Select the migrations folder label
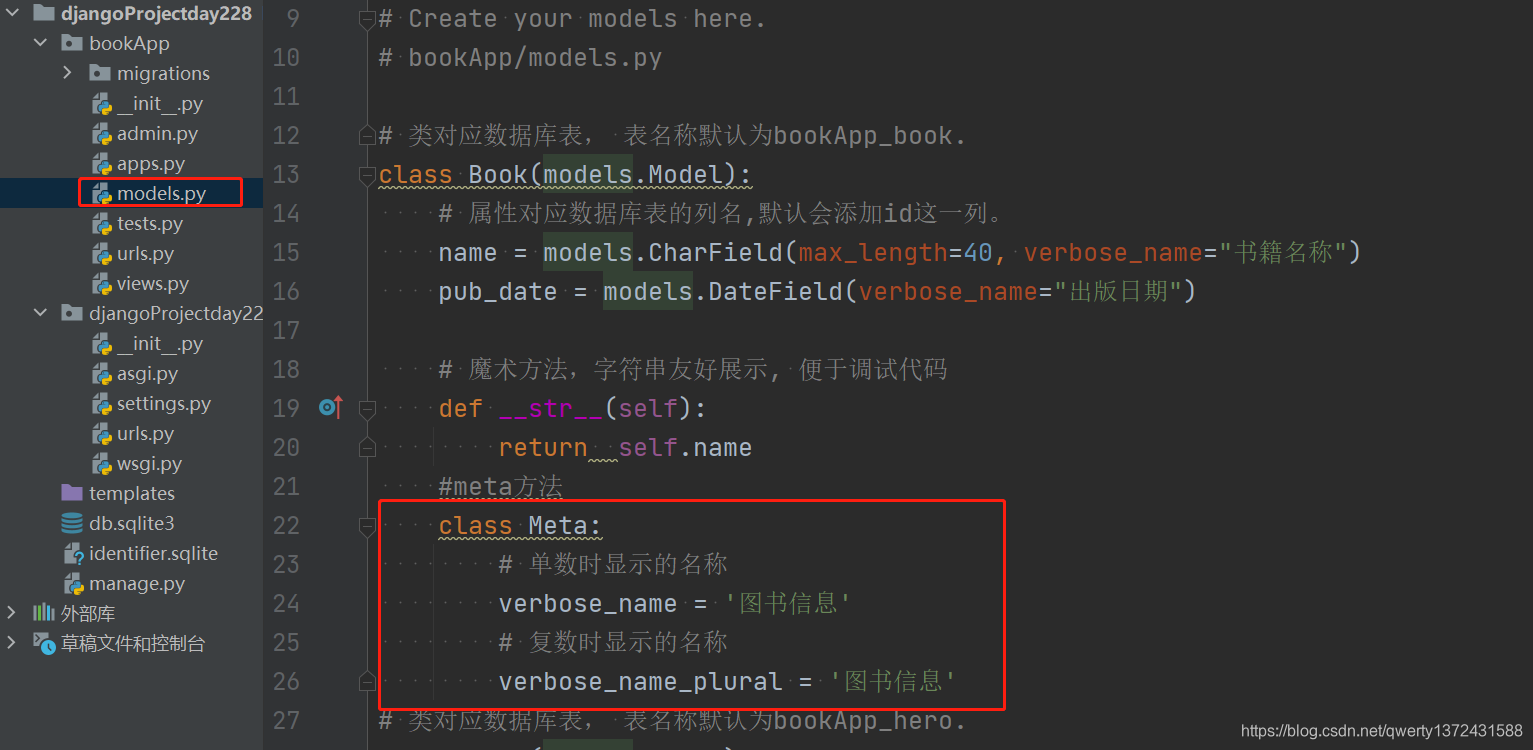The height and width of the screenshot is (750, 1533). 163,73
